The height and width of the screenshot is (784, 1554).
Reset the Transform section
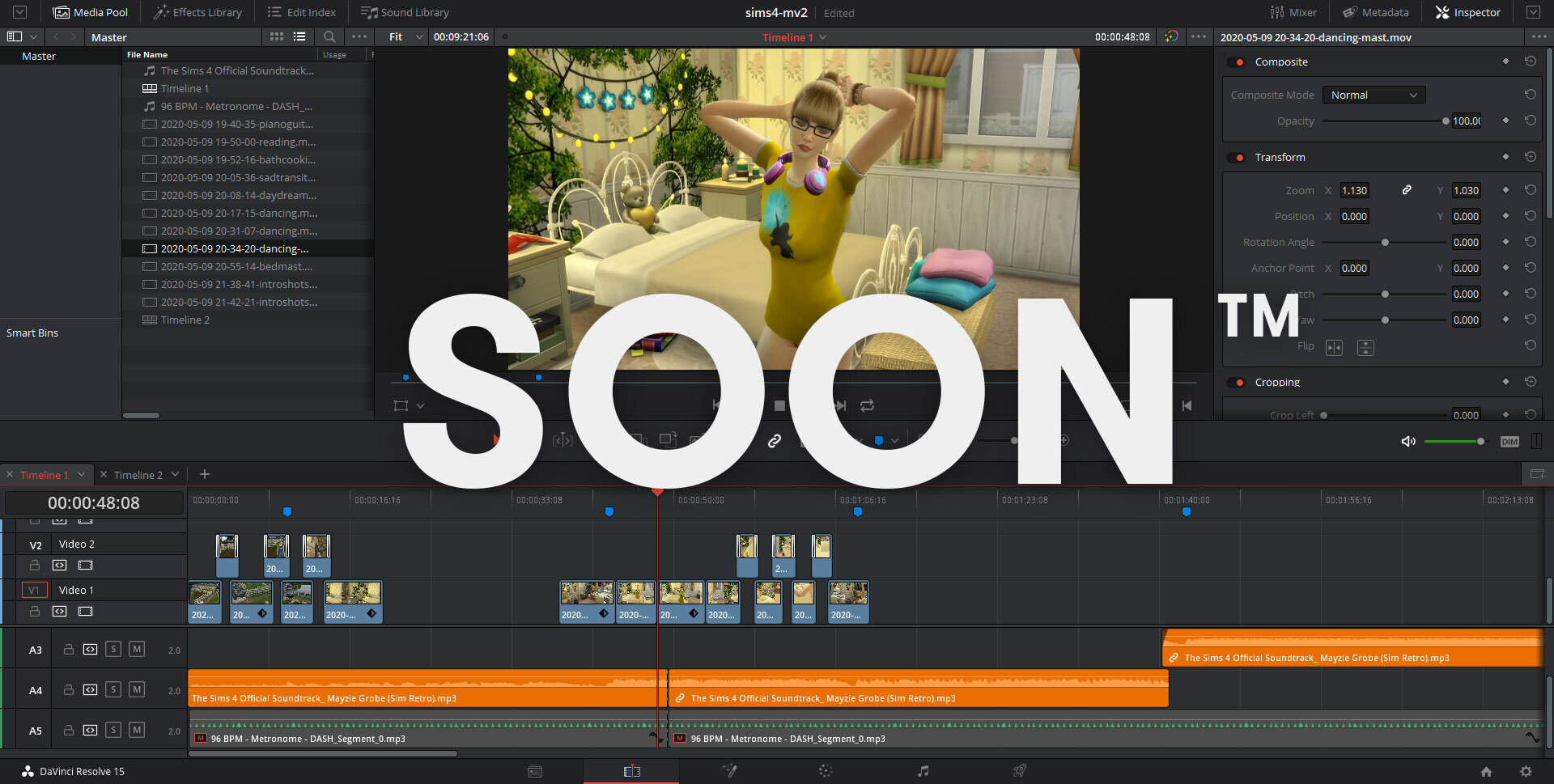1530,157
